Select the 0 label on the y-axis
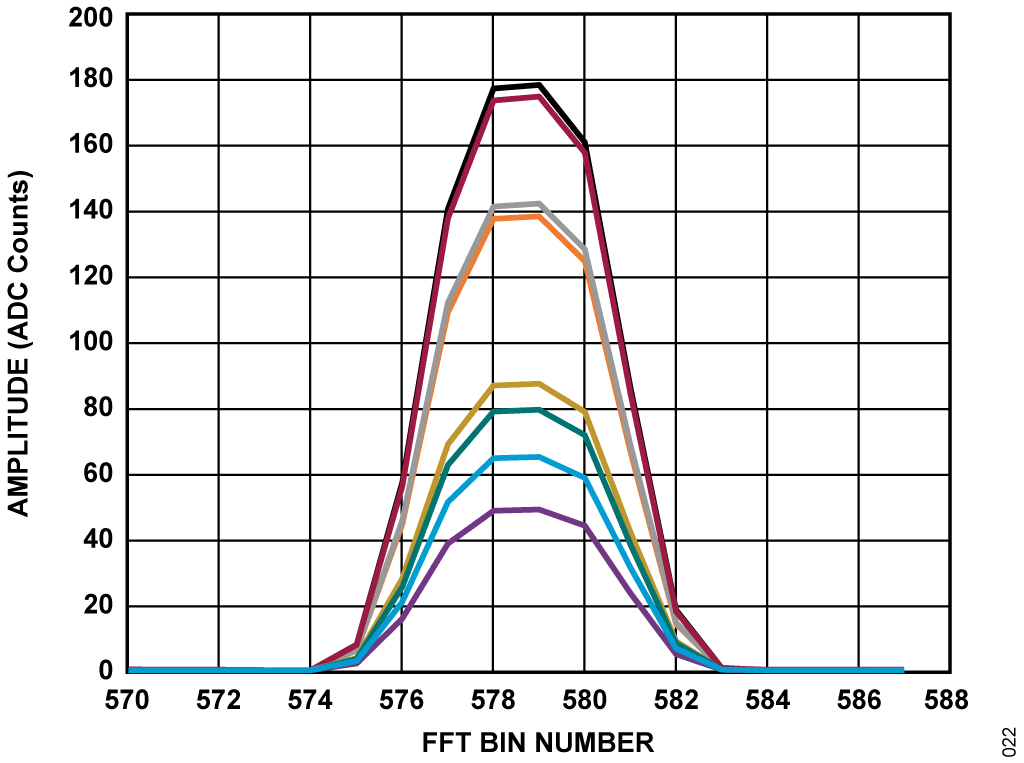The image size is (1024, 763). (x=104, y=670)
